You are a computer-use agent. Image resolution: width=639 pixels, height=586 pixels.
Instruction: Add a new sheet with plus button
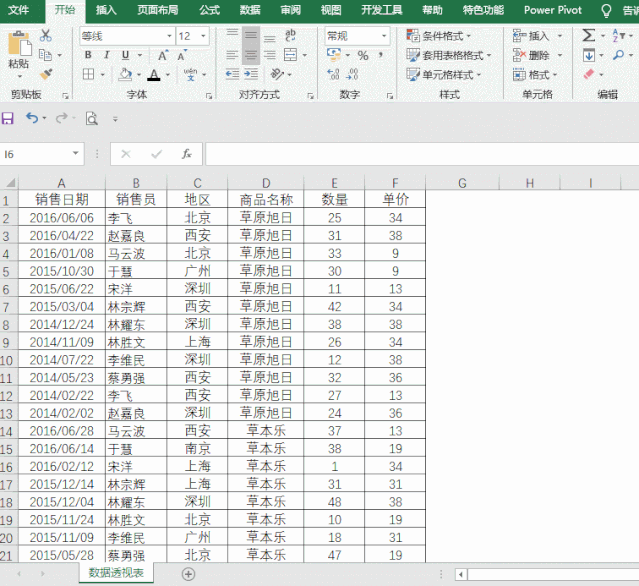point(188,574)
